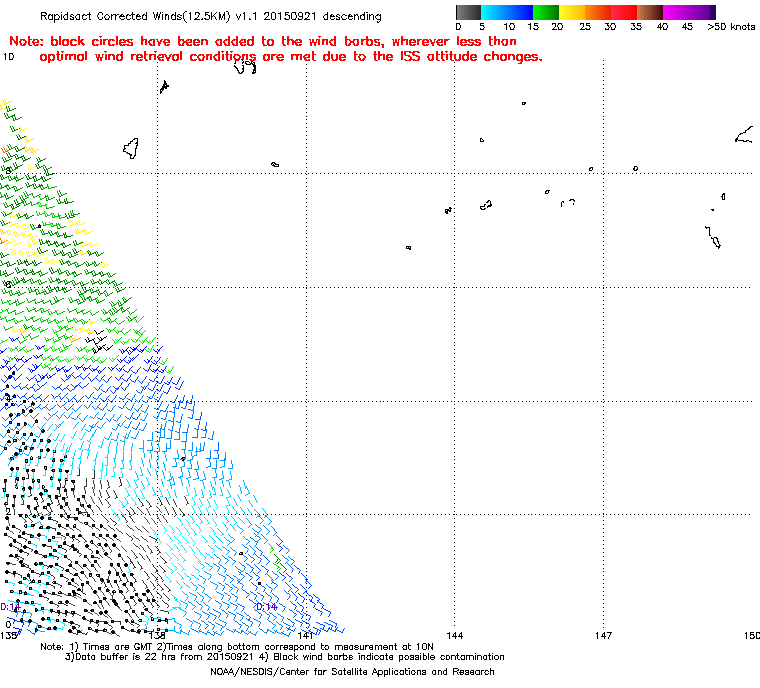Click the '35' legend scale label
The height and width of the screenshot is (688, 760).
pyautogui.click(x=636, y=27)
